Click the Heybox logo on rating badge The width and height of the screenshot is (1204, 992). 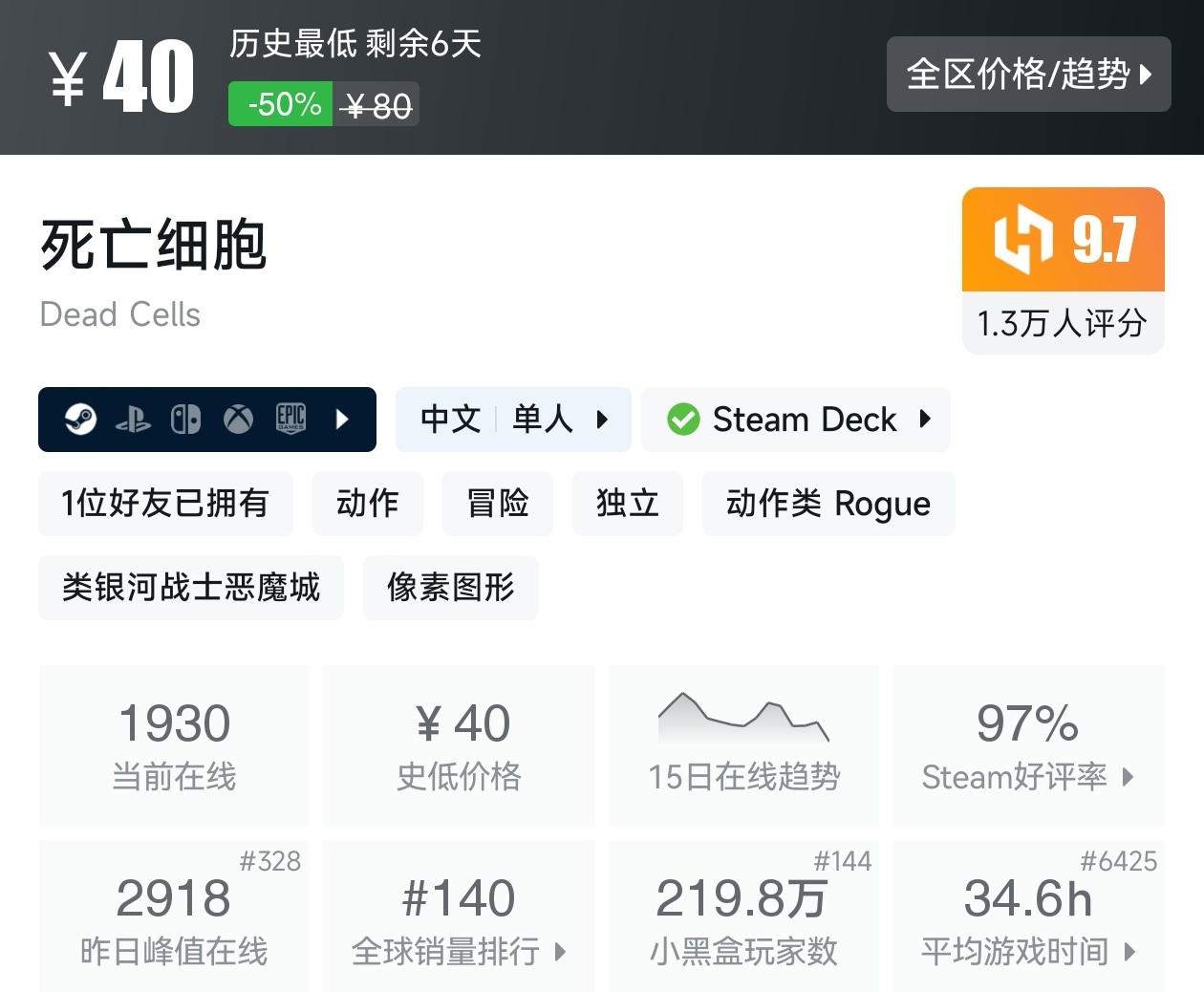(x=1022, y=239)
